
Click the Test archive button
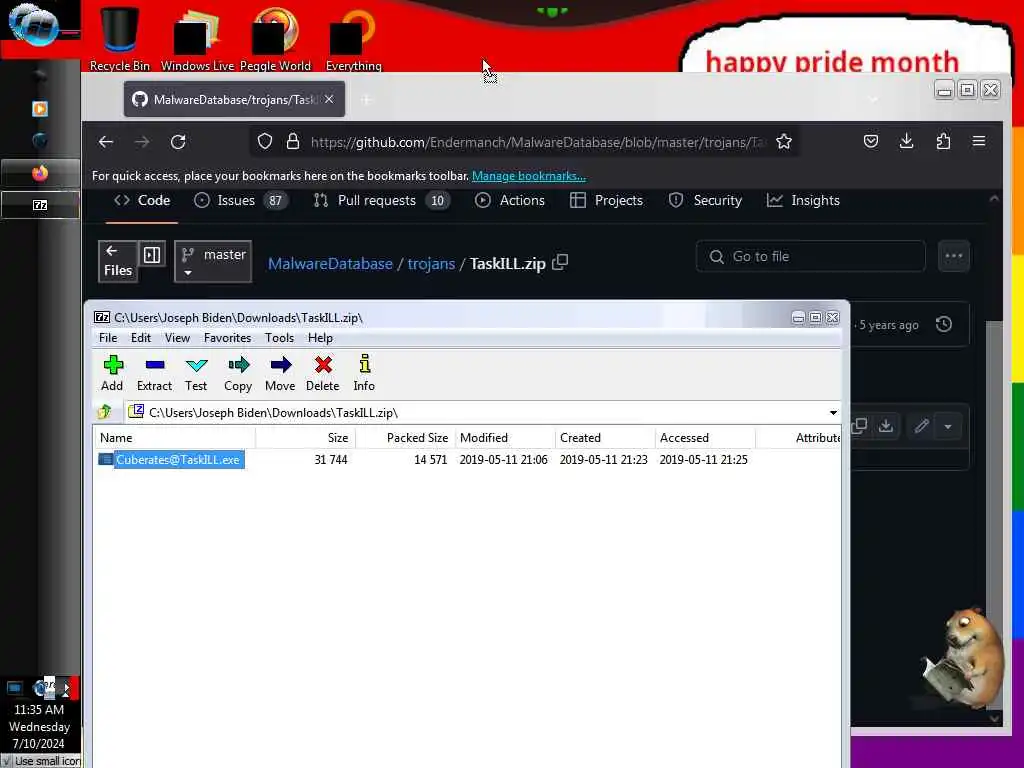pyautogui.click(x=196, y=373)
